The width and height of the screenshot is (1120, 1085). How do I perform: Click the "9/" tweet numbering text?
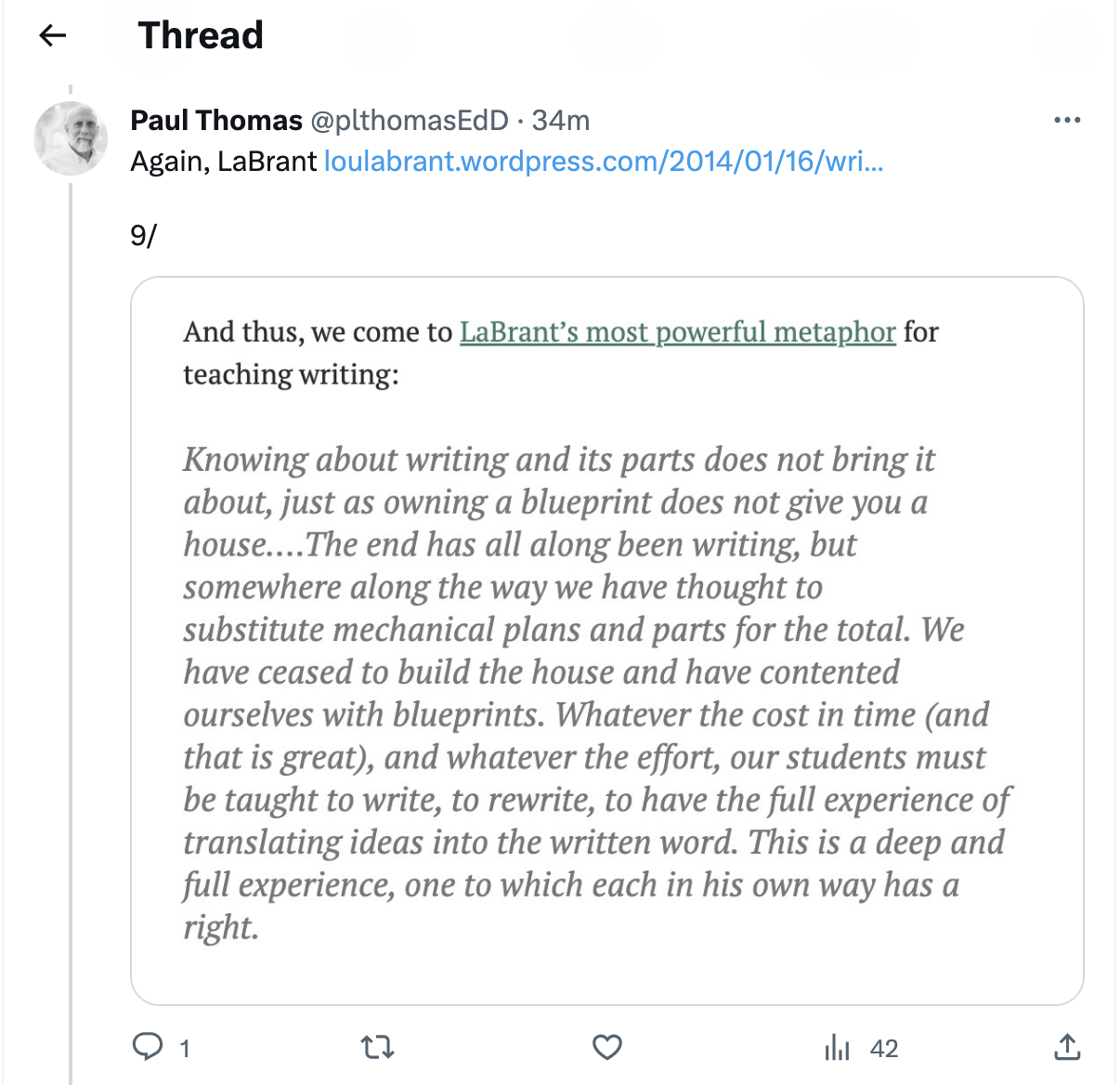[144, 236]
